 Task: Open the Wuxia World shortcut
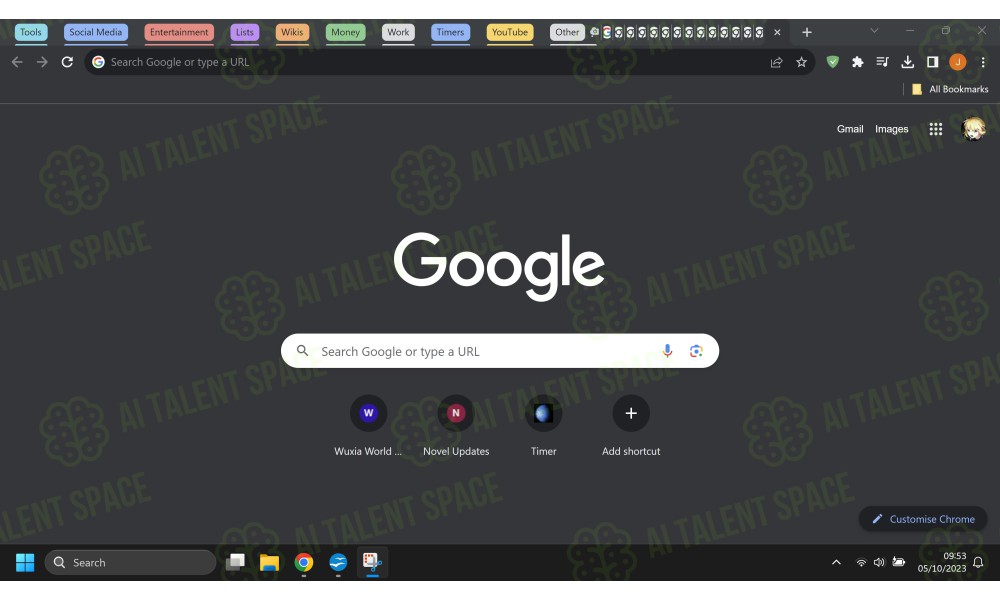point(368,425)
